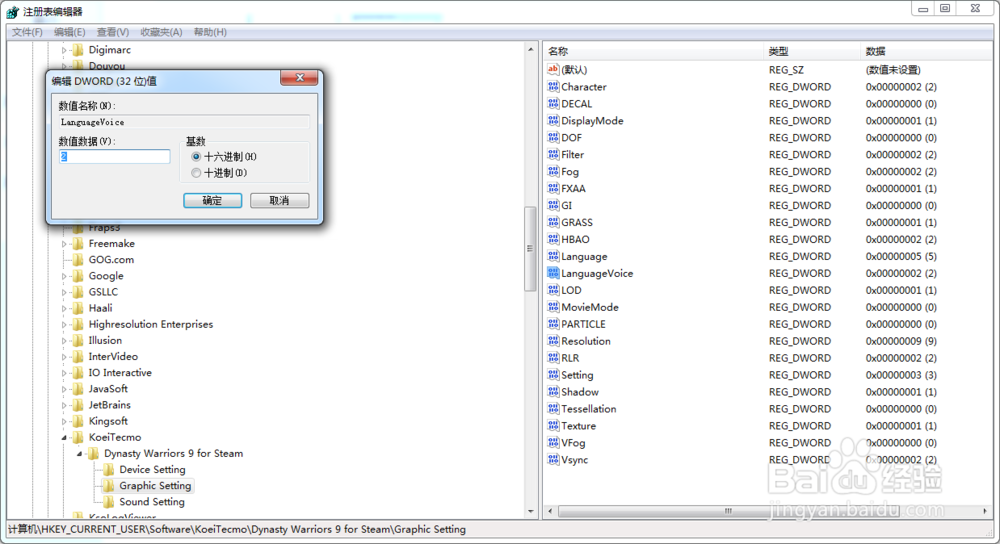Click the GRASS DWORD value icon
The width and height of the screenshot is (1000, 544).
coord(553,222)
